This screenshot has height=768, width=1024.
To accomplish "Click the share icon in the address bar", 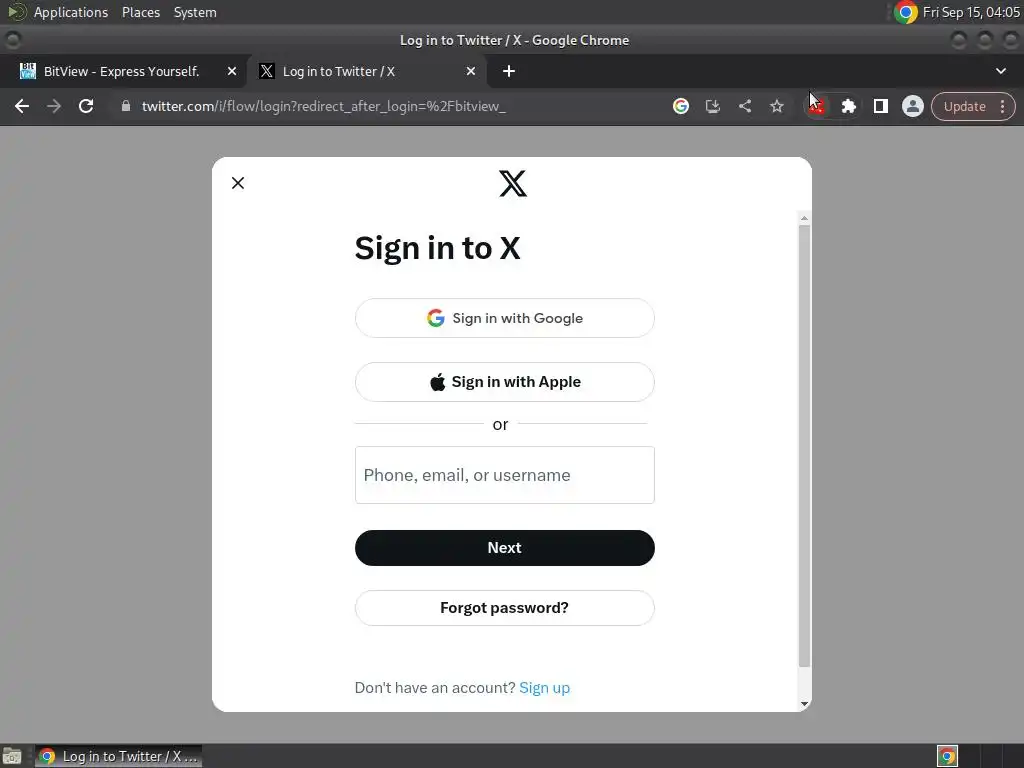I will pos(744,106).
